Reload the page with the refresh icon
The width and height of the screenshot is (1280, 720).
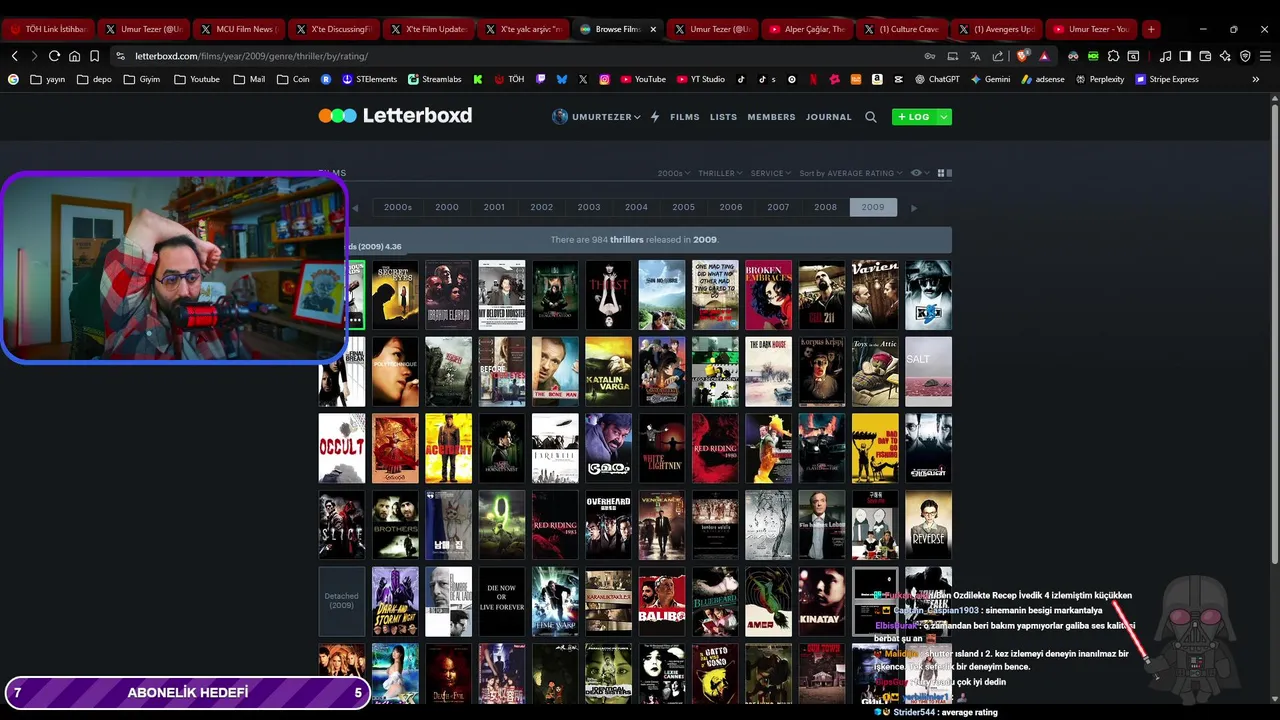click(x=54, y=56)
